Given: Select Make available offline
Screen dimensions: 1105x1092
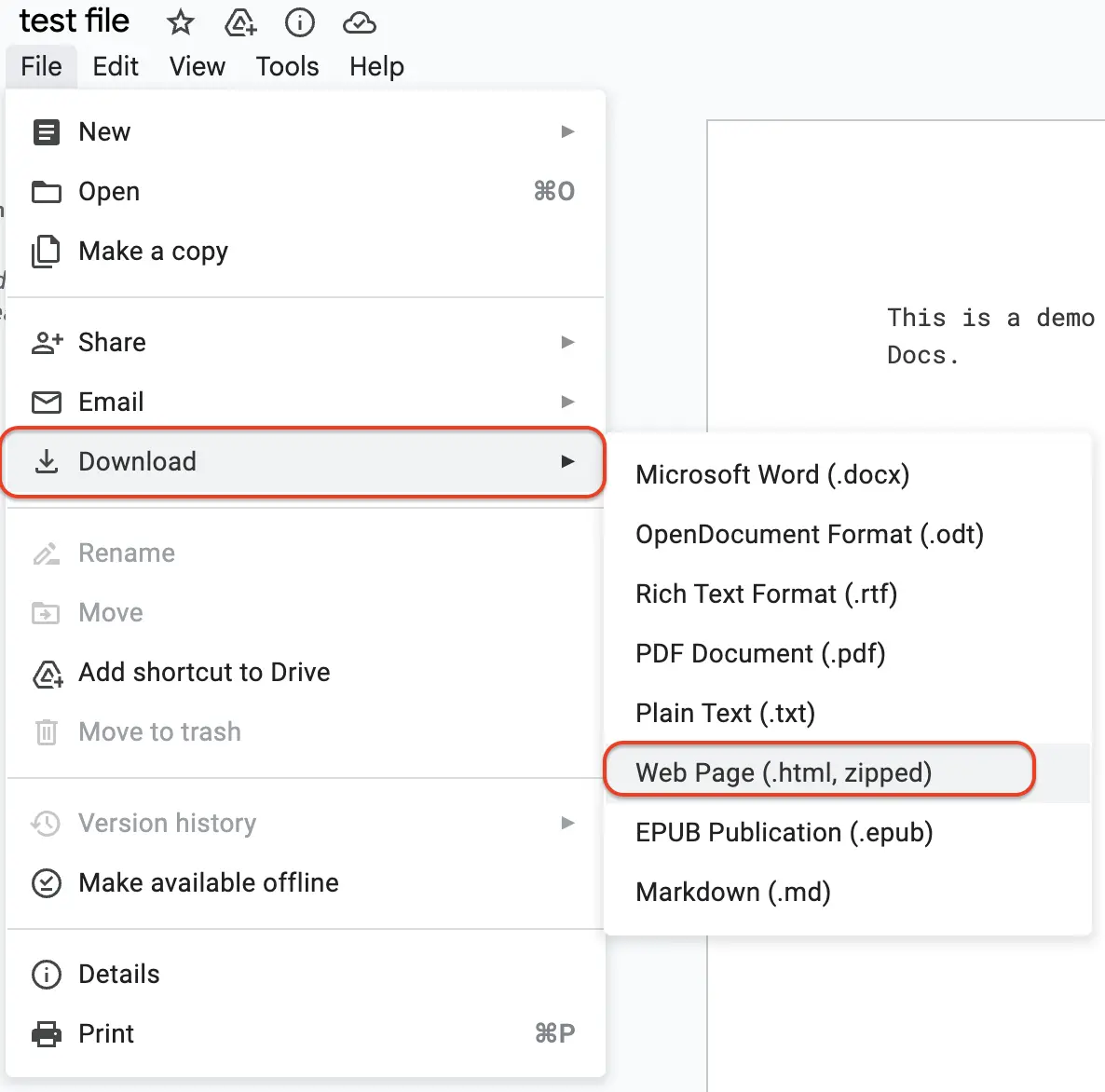Looking at the screenshot, I should [x=305, y=883].
